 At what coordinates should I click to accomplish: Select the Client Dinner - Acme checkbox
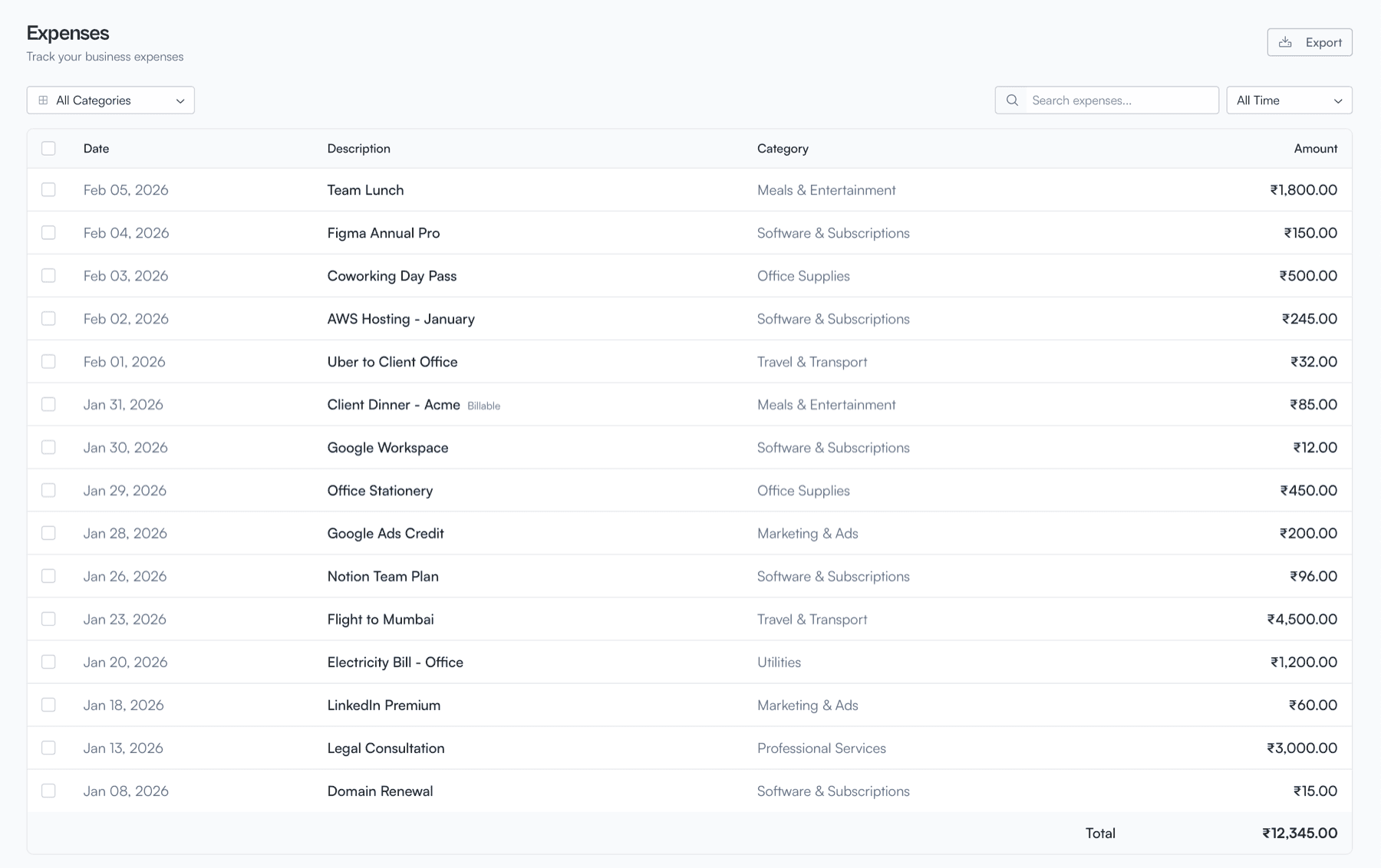tap(48, 404)
